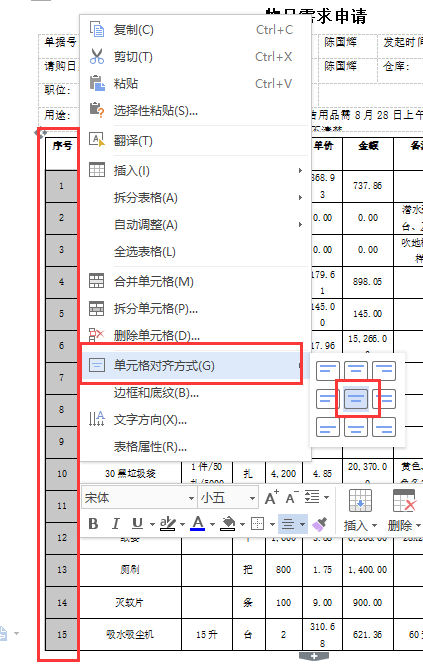The image size is (423, 669).
Task: Click the table move handle at top-left
Action: pyautogui.click(x=41, y=133)
